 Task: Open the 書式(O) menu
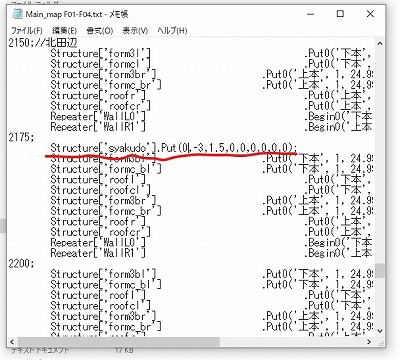click(x=100, y=31)
